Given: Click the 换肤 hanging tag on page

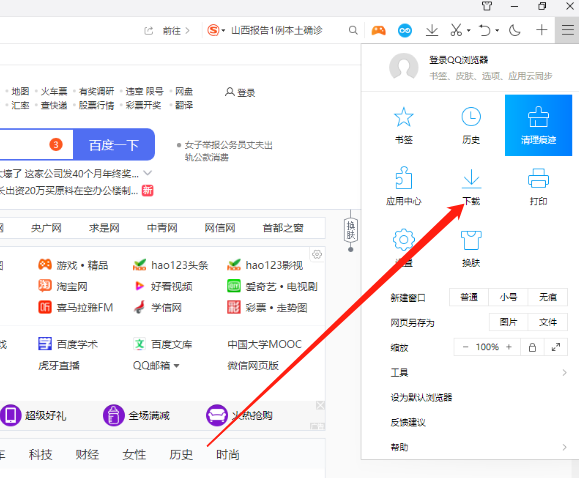Looking at the screenshot, I should 350,231.
